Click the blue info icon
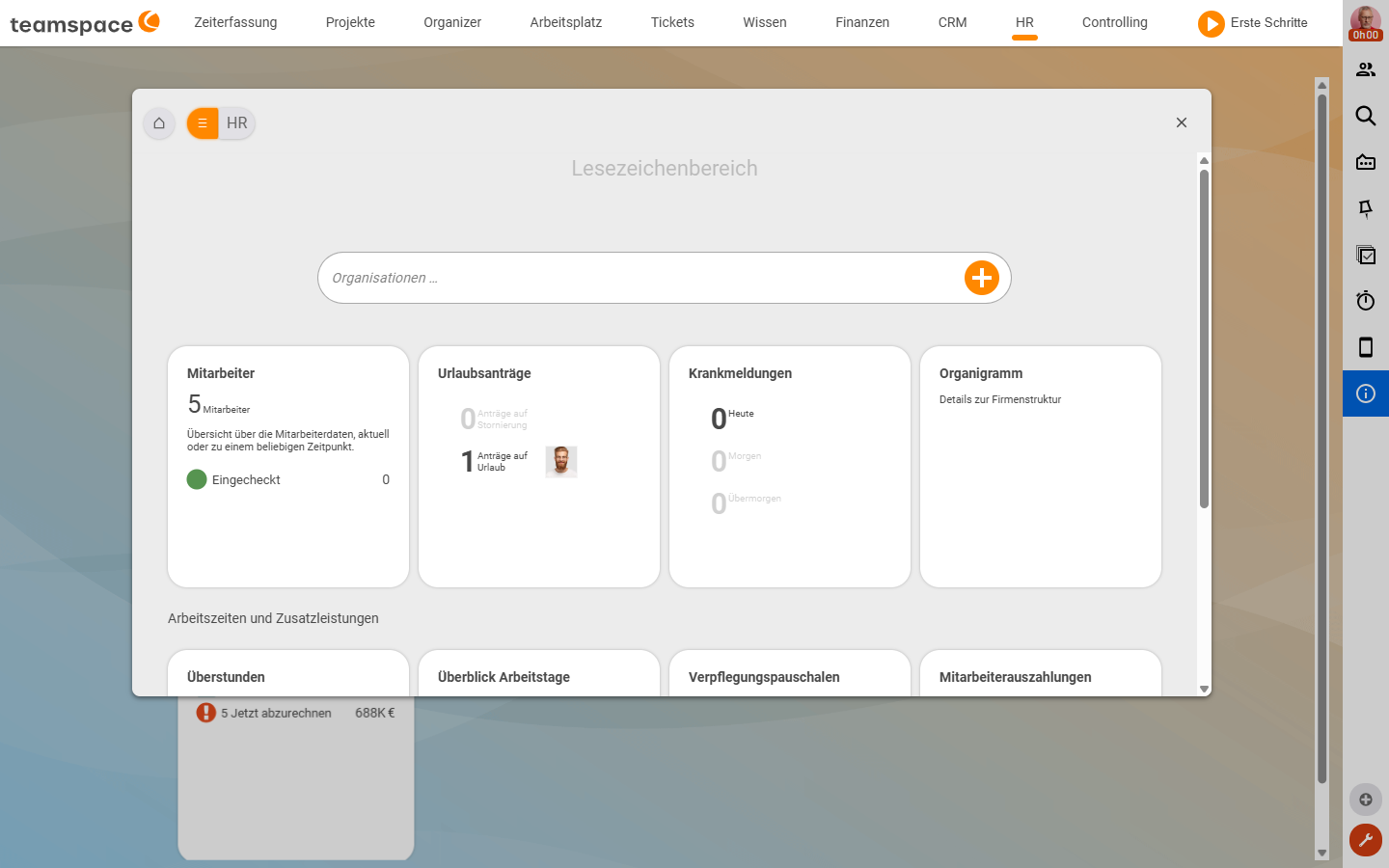The height and width of the screenshot is (868, 1389). [x=1366, y=393]
